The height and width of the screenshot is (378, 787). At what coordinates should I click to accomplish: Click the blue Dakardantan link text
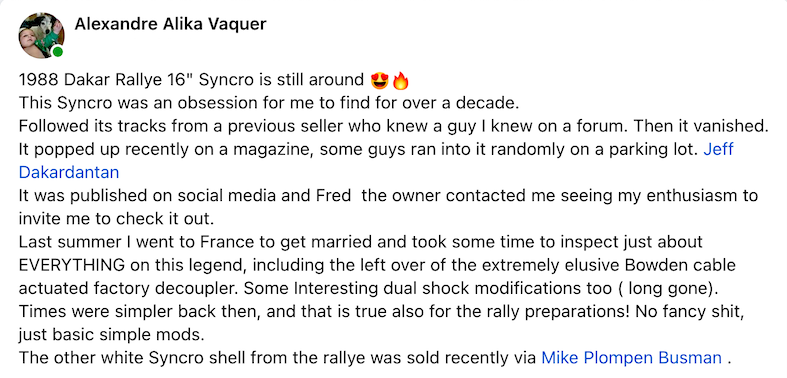(x=69, y=172)
